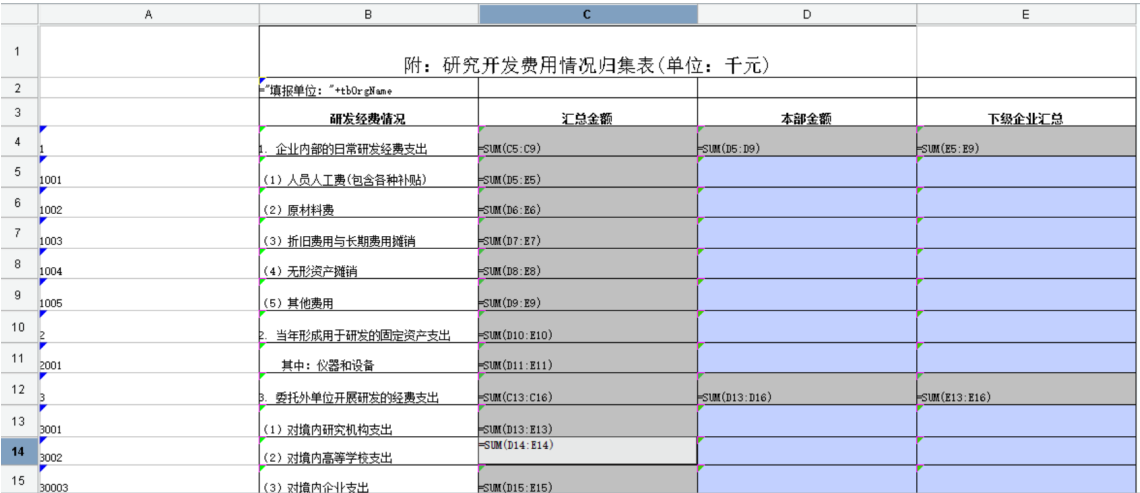Click formula cell =SUM(D10:E10)

pos(588,326)
